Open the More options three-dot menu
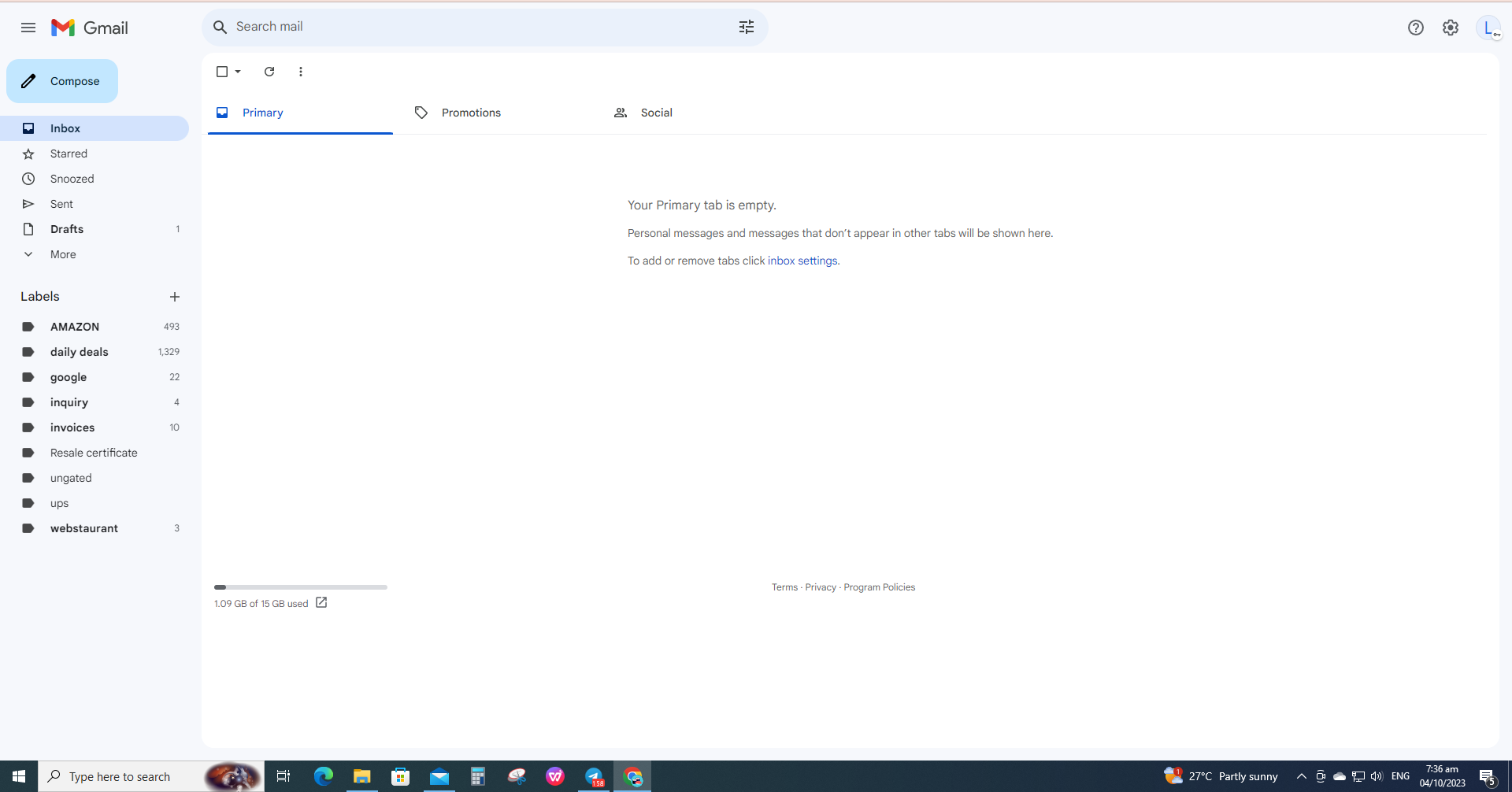This screenshot has width=1512, height=792. point(301,72)
